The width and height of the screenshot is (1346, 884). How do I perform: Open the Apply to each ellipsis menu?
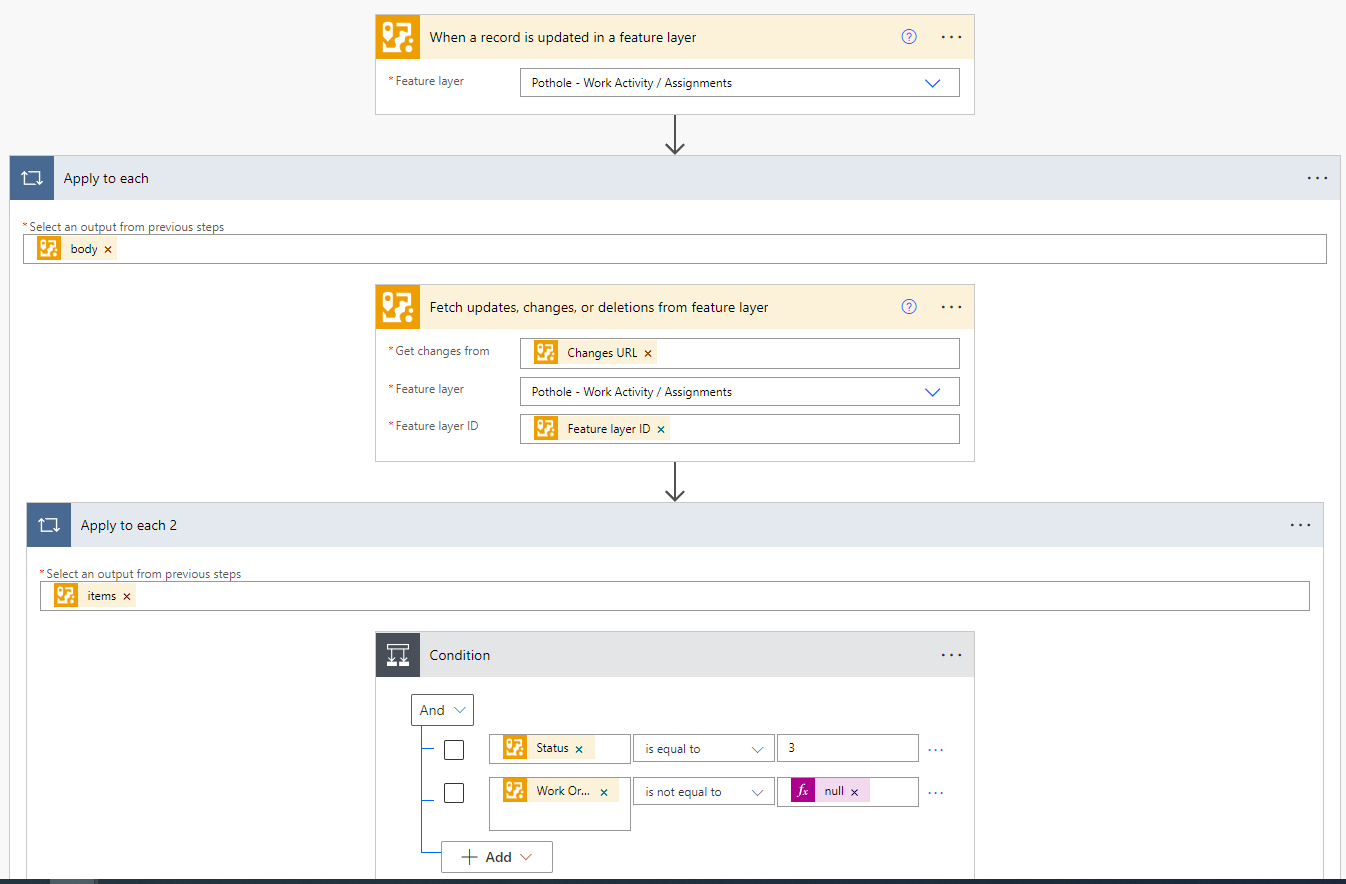coord(1317,178)
